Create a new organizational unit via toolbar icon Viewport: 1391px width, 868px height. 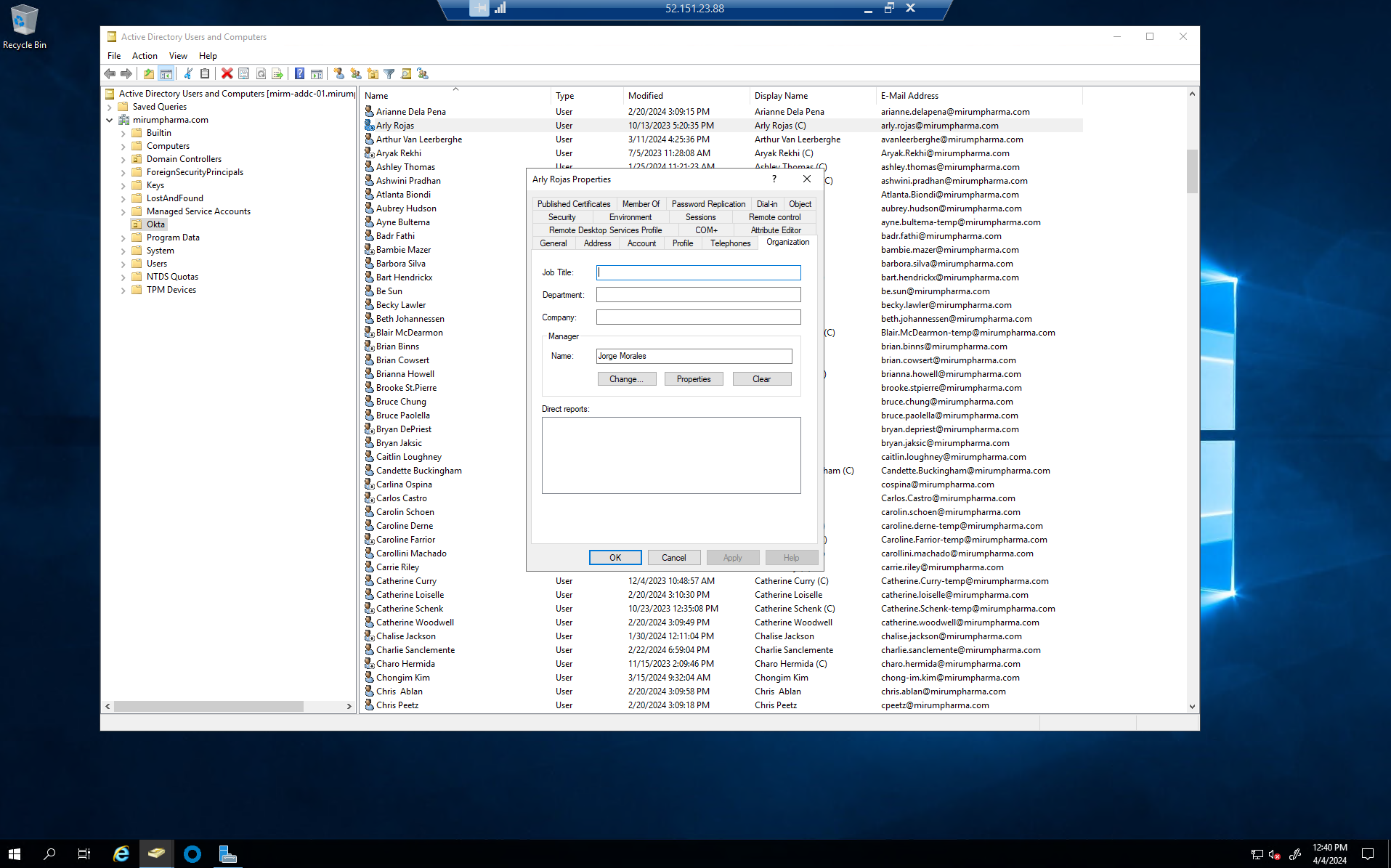coord(373,73)
